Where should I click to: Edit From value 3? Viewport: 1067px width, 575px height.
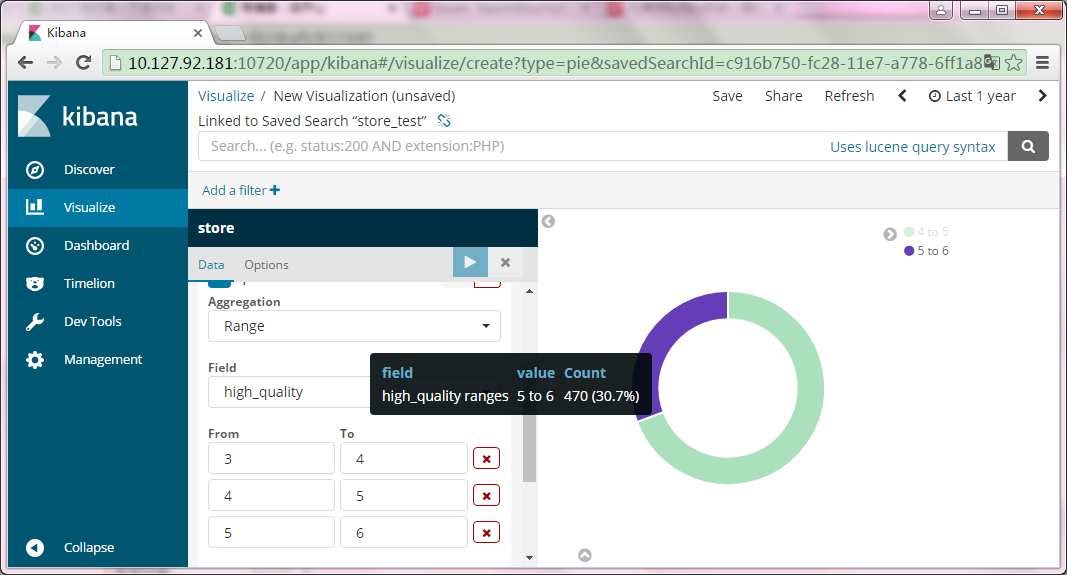(x=271, y=459)
